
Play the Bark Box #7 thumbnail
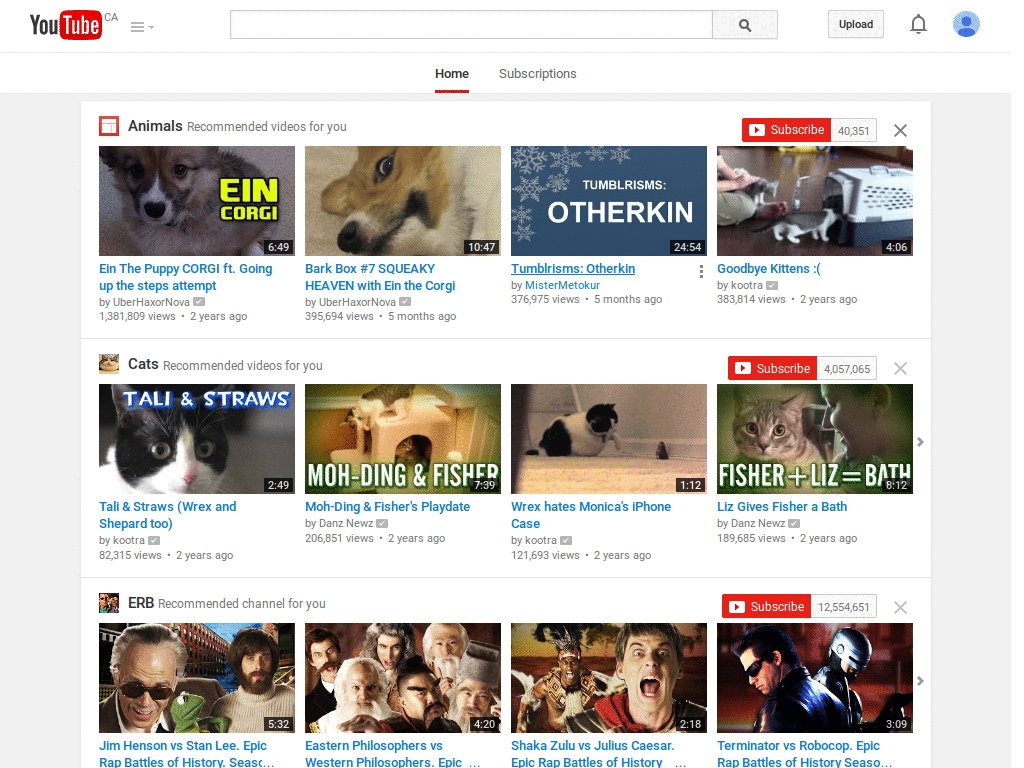click(403, 200)
